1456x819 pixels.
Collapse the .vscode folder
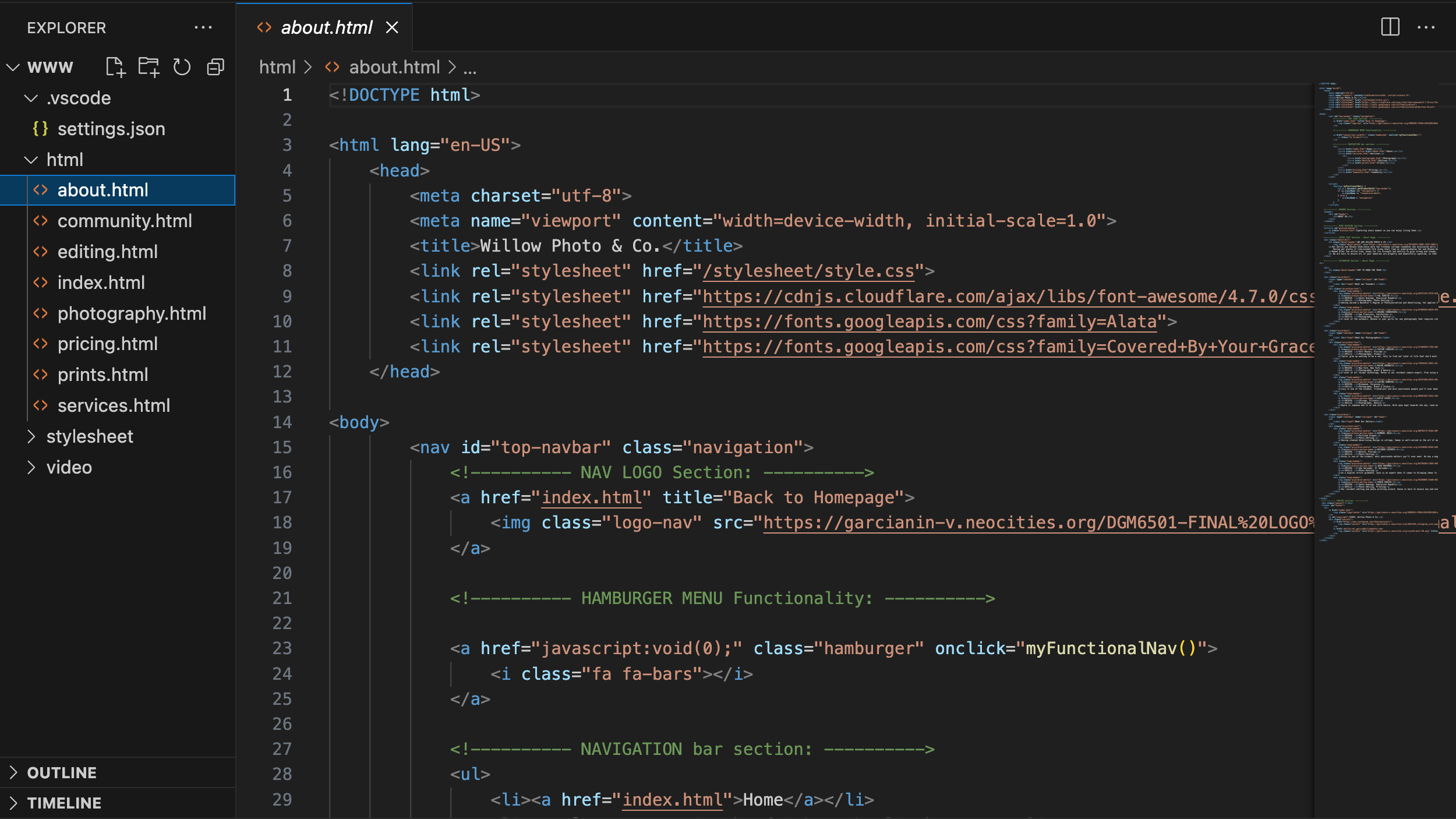pyautogui.click(x=31, y=98)
